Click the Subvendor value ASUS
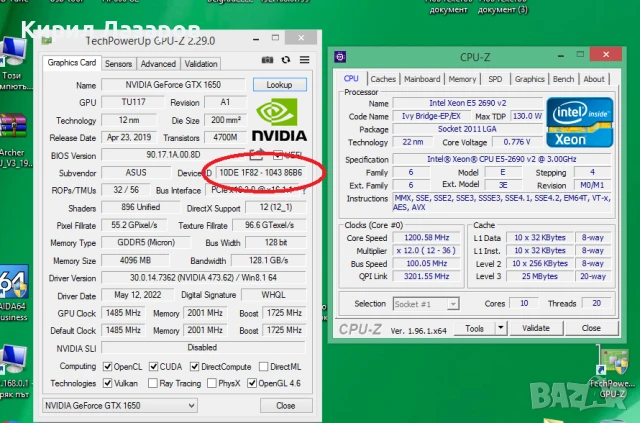Image resolution: width=640 pixels, height=423 pixels. coord(136,173)
